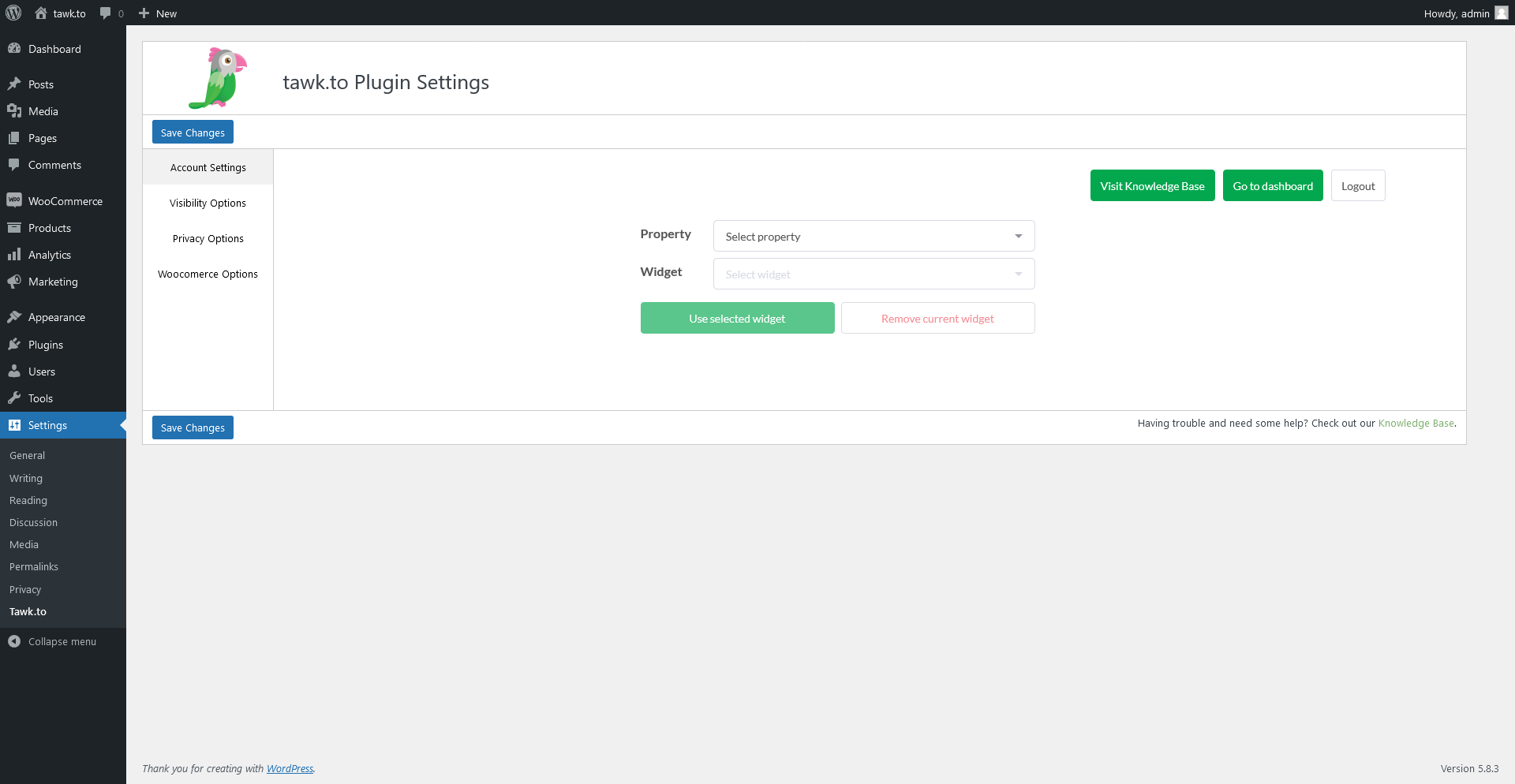The height and width of the screenshot is (784, 1515).
Task: Click the Dashboard gauge icon in sidebar
Action: 14,49
